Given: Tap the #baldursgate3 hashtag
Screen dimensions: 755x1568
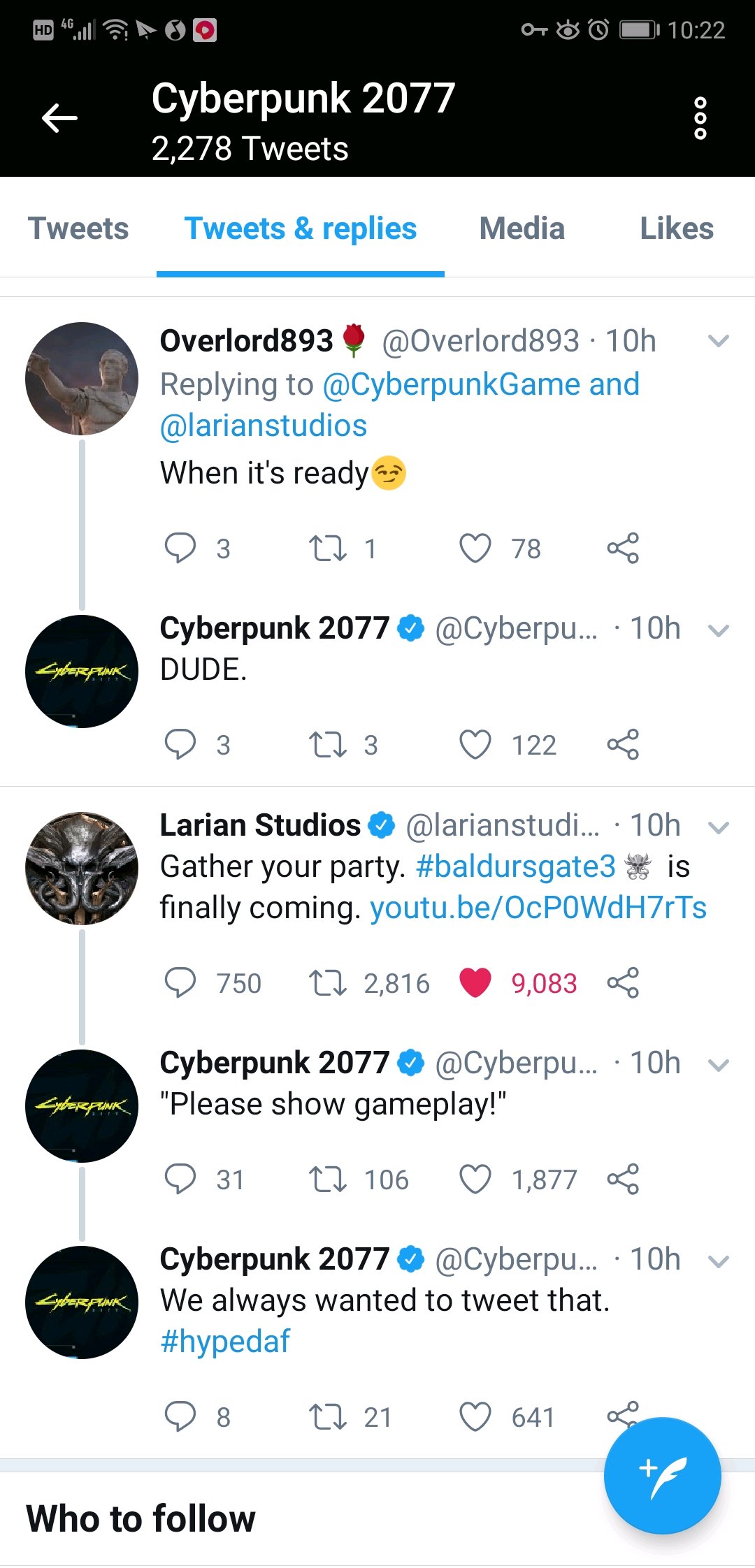Looking at the screenshot, I should pyautogui.click(x=515, y=866).
